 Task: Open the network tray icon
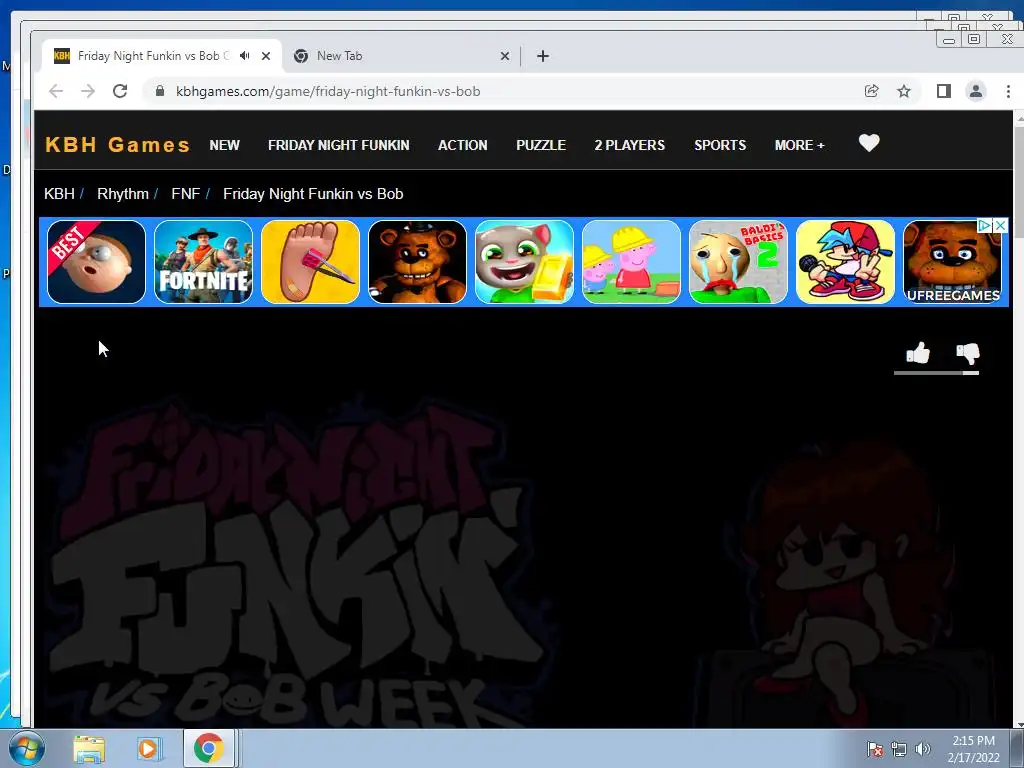899,749
